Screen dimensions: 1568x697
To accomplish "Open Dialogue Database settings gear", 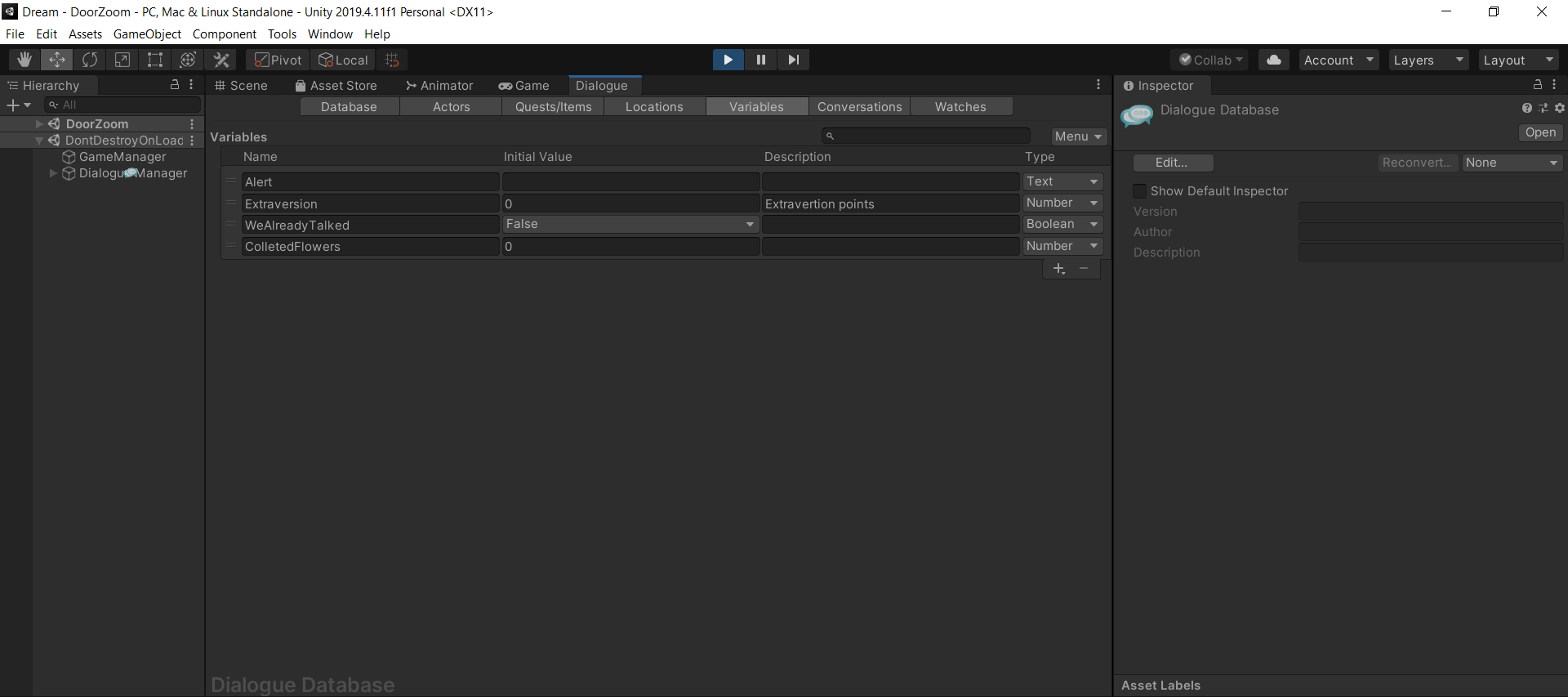I will tap(1559, 108).
